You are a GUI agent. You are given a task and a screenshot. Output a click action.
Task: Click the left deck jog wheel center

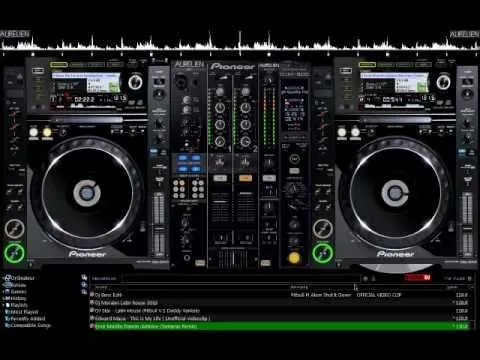click(87, 193)
